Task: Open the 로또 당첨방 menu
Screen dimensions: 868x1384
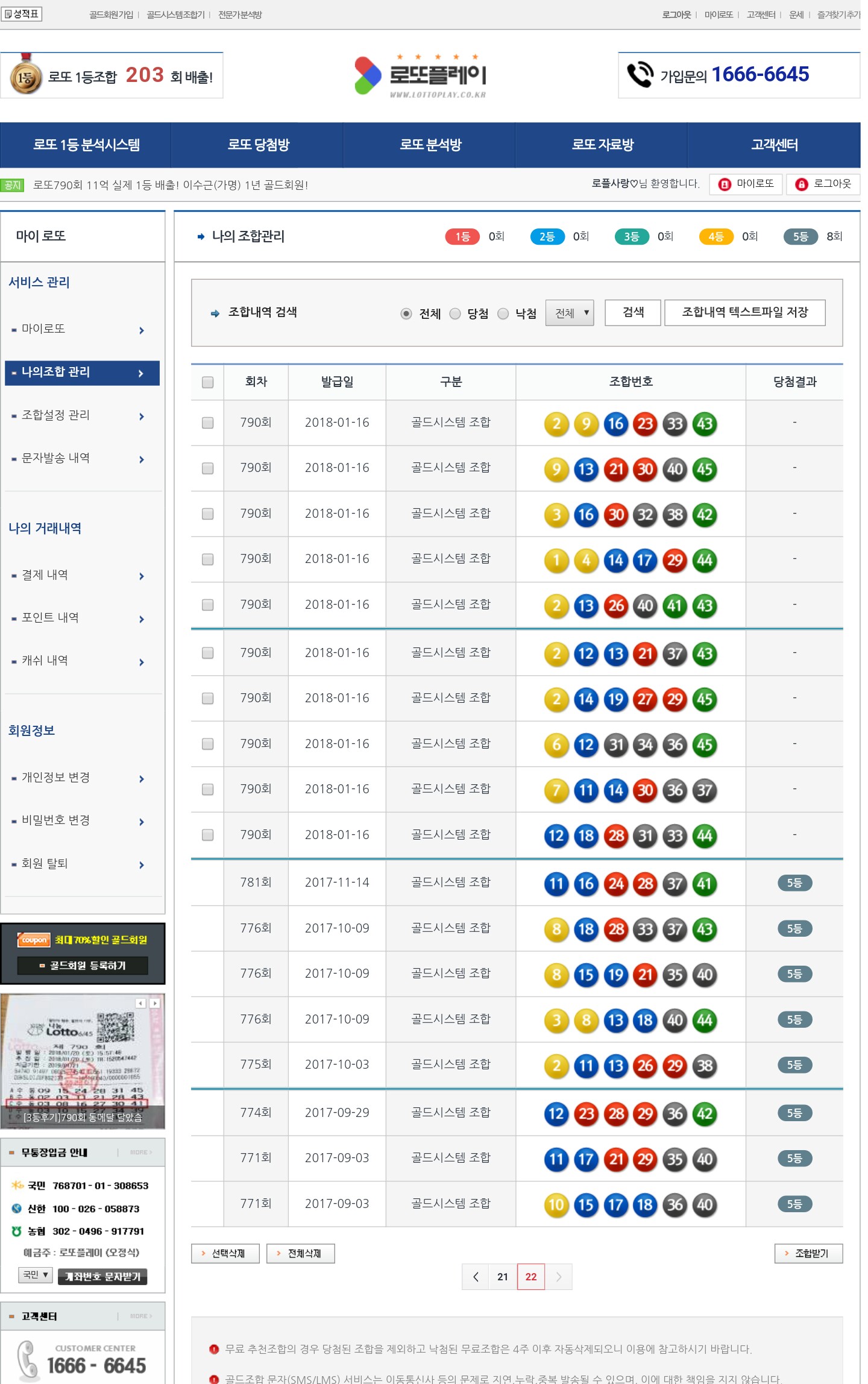Action: (258, 145)
